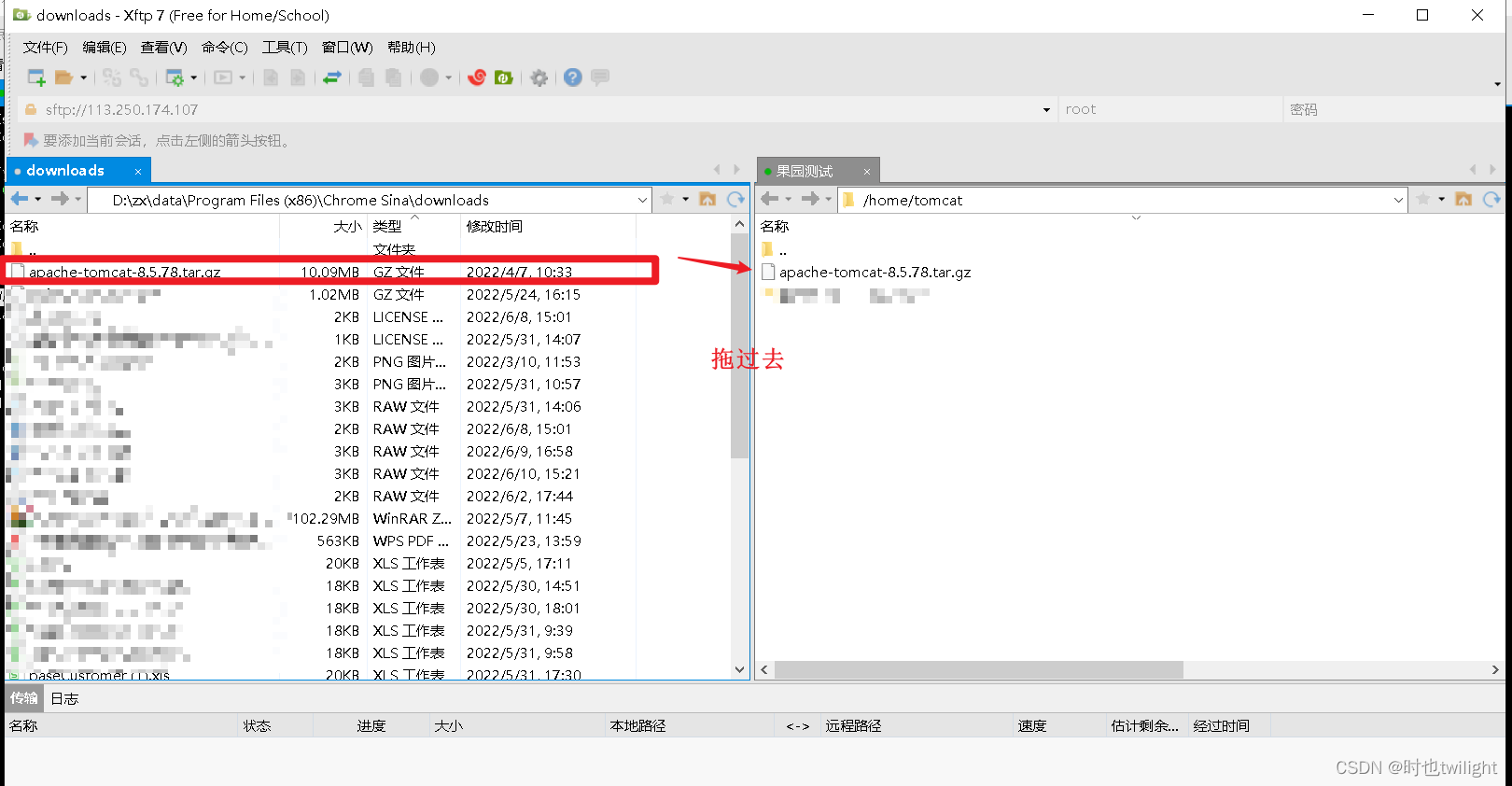
Task: Click the 密码 password field
Action: (x=1393, y=109)
